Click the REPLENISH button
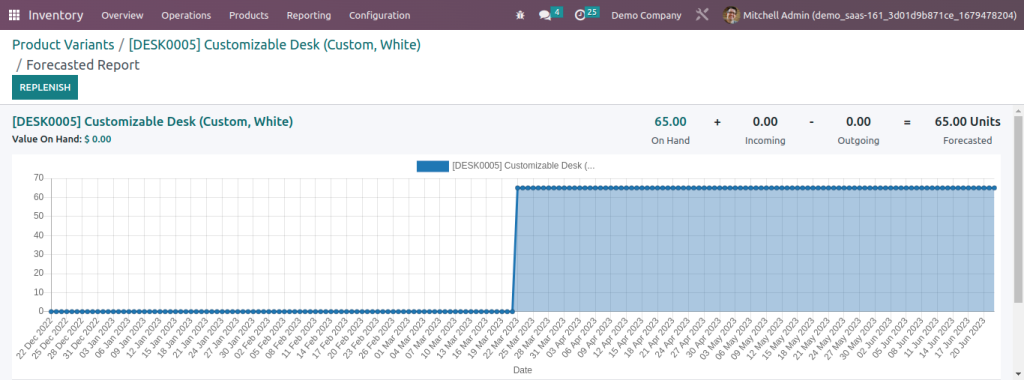This screenshot has height=380, width=1024. pos(45,87)
